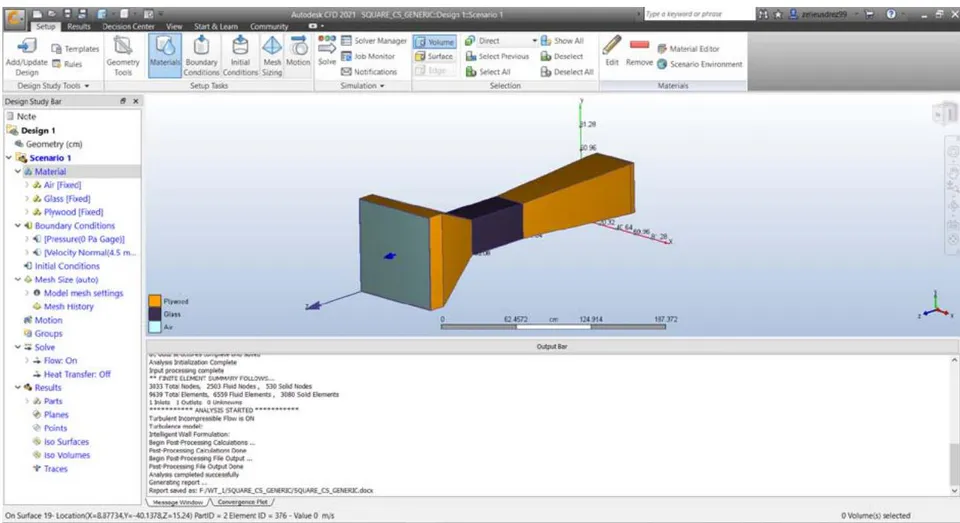This screenshot has height=523, width=960.
Task: Click the Air light-blue legend swatch
Action: click(155, 327)
